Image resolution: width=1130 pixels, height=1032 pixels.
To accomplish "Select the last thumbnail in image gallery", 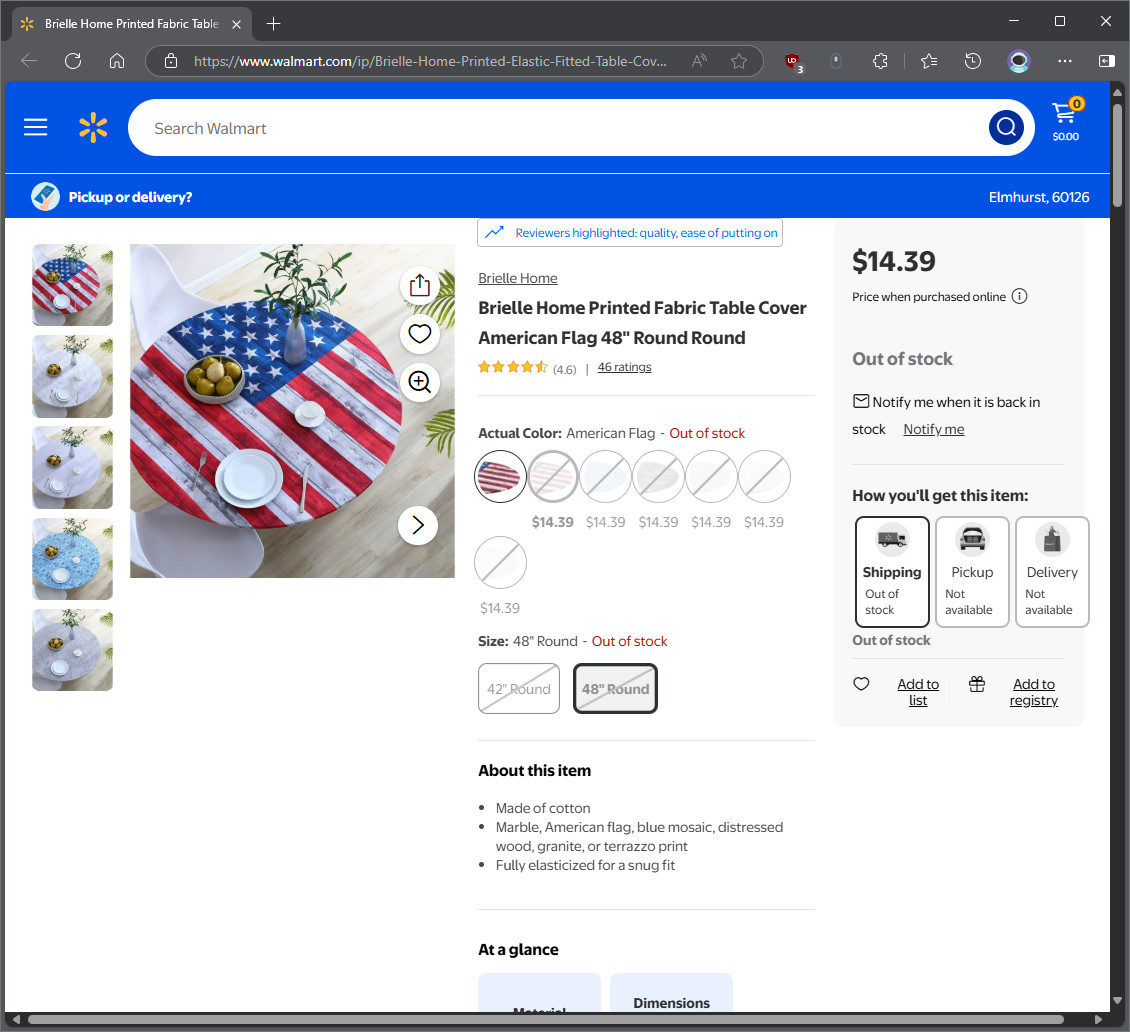I will [72, 650].
